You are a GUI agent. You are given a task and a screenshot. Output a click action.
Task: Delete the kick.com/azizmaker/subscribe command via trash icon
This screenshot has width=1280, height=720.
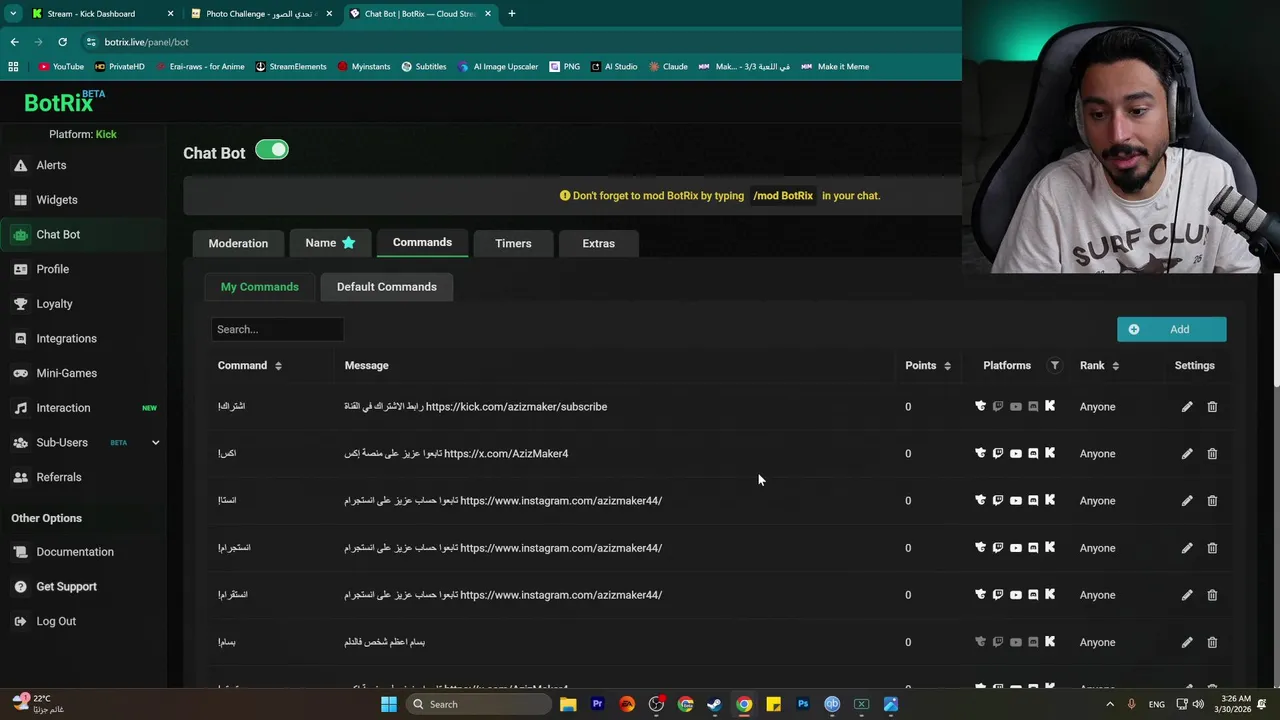(1212, 407)
